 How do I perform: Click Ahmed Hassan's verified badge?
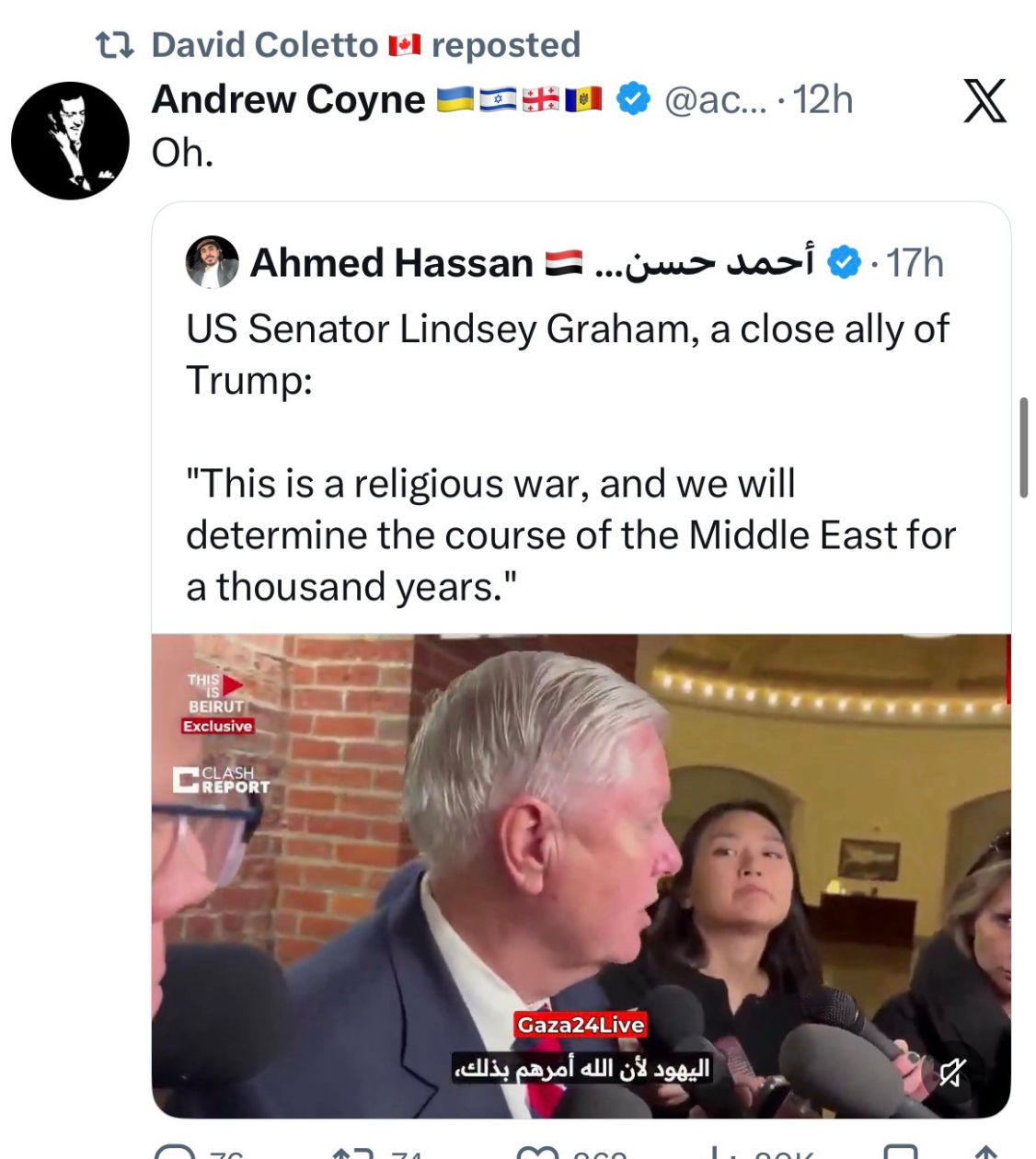pos(844,263)
